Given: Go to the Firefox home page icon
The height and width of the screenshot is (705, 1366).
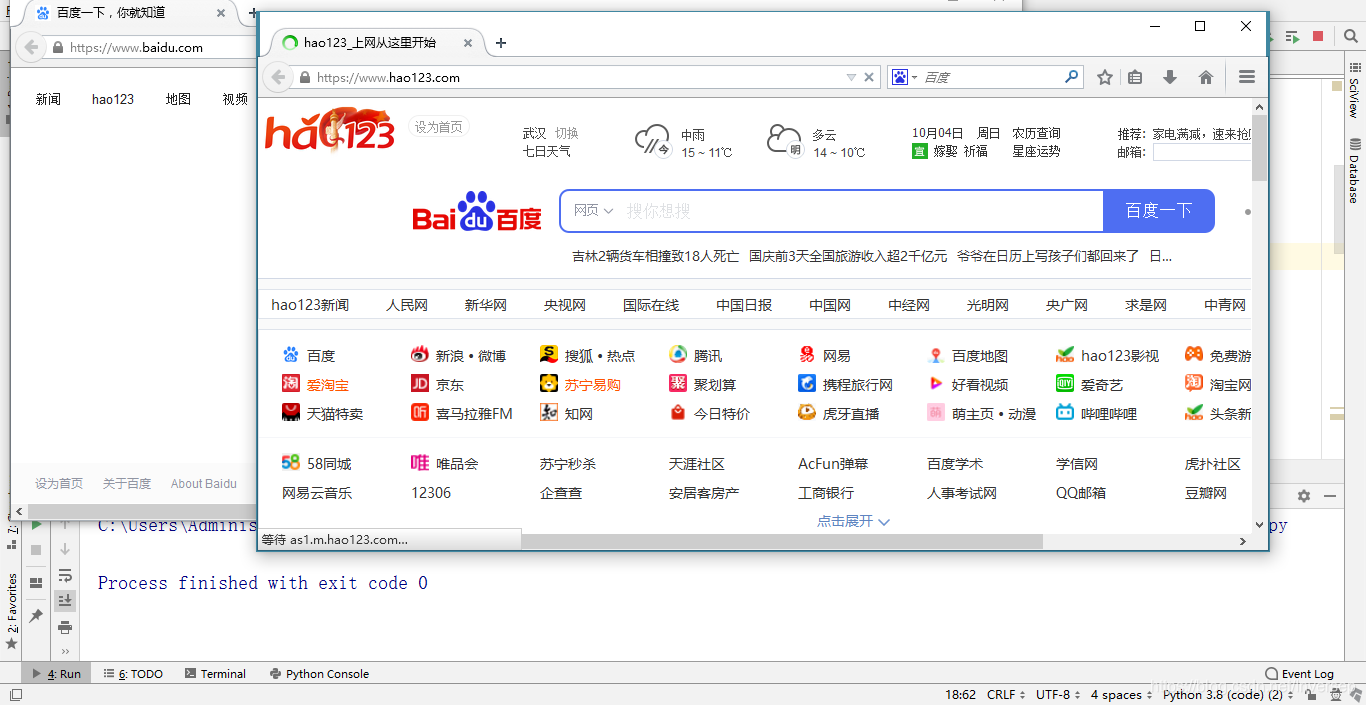Looking at the screenshot, I should click(1206, 77).
